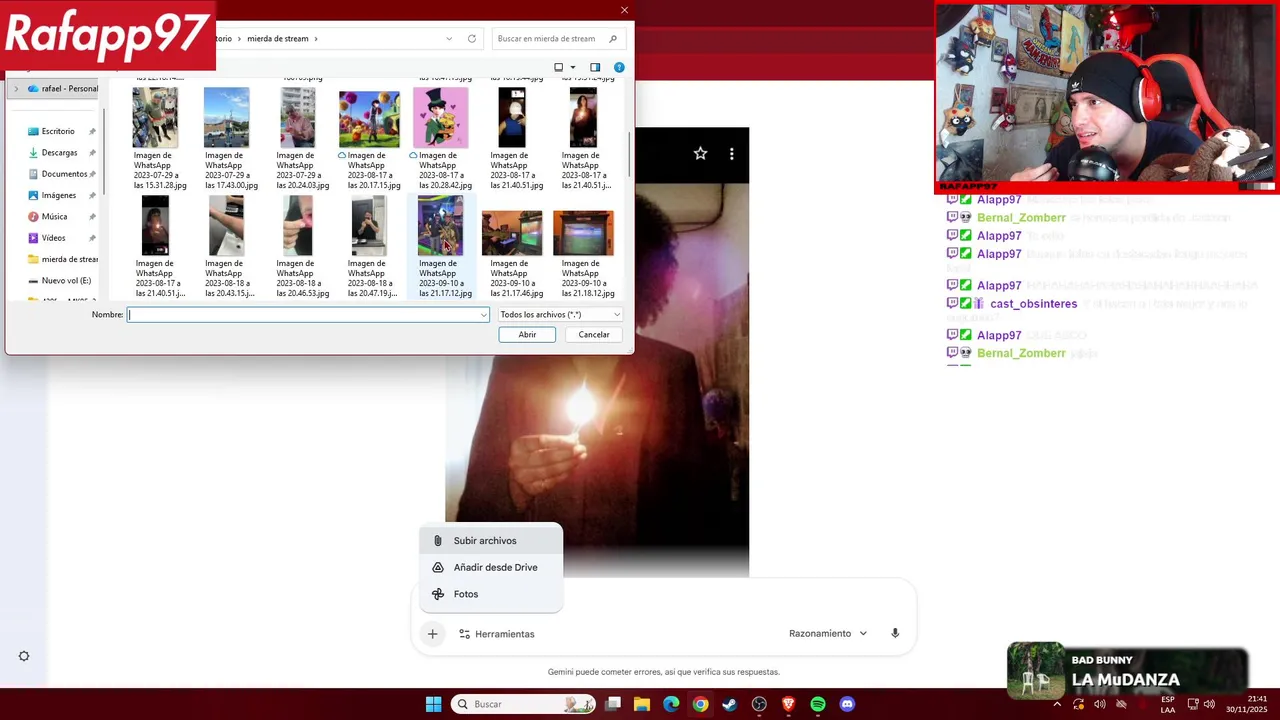Expand the rafael - Personal OneDrive node
The height and width of the screenshot is (720, 1280).
point(16,88)
